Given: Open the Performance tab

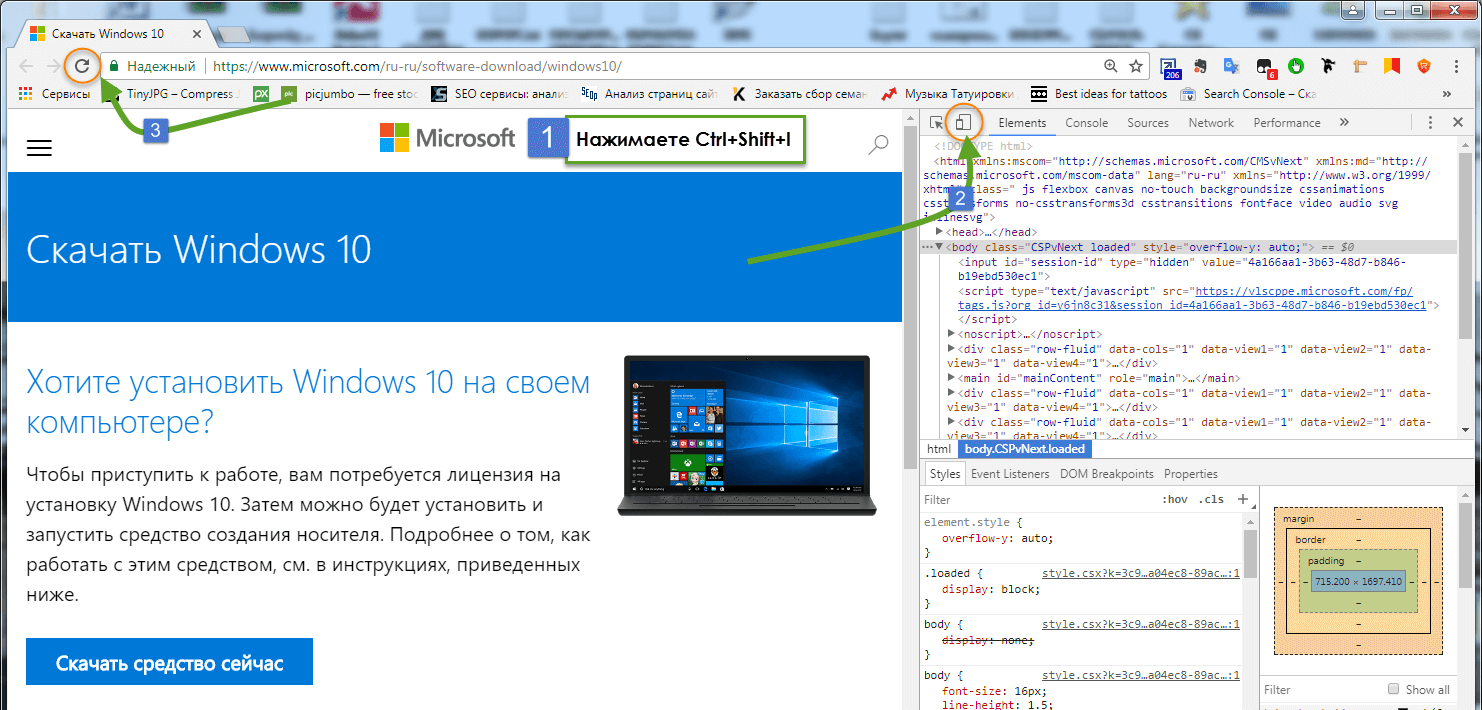Looking at the screenshot, I should pyautogui.click(x=1287, y=123).
